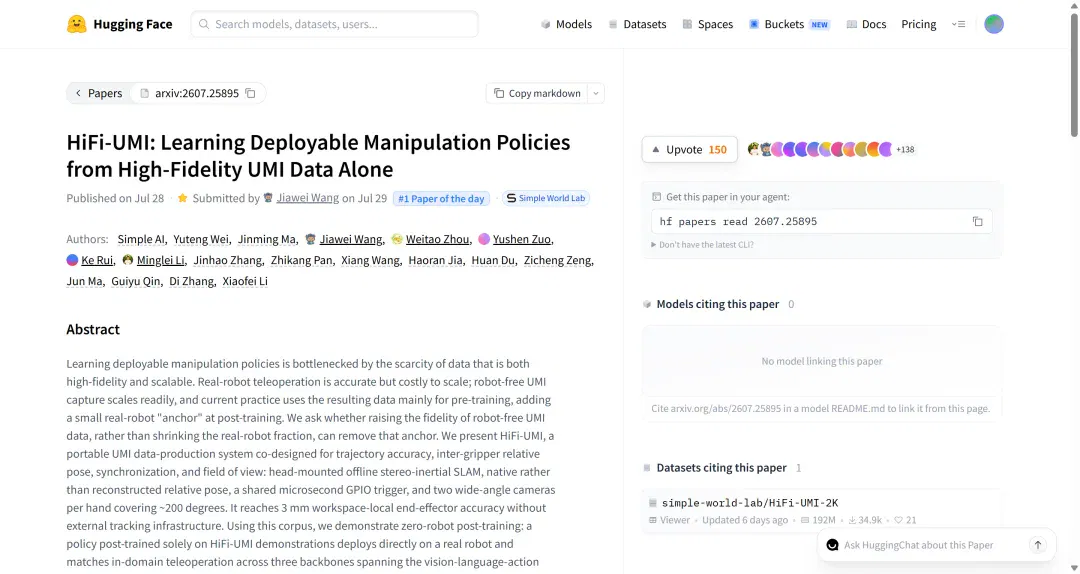1080x574 pixels.
Task: Open the Pricing page
Action: 919,24
